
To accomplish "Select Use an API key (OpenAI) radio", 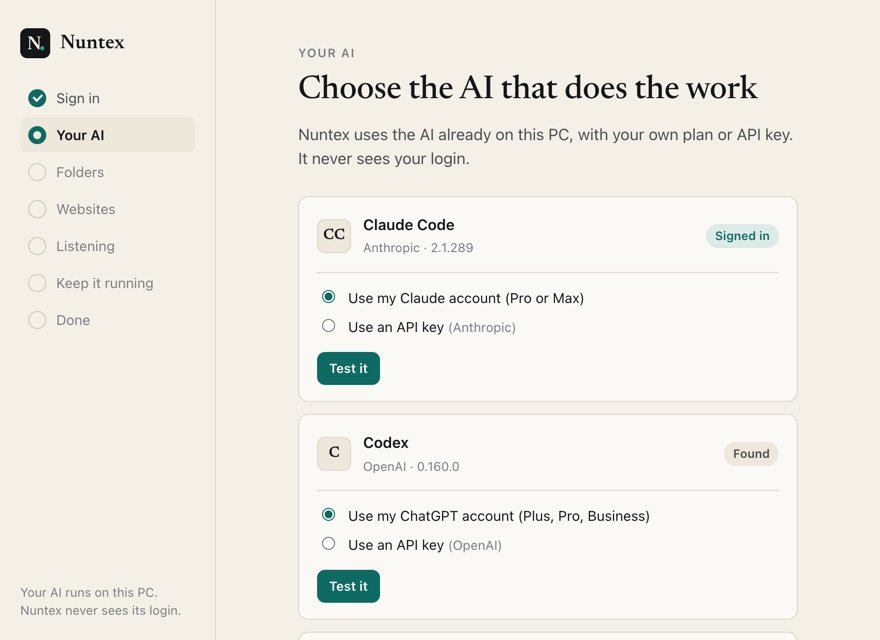I will (328, 543).
